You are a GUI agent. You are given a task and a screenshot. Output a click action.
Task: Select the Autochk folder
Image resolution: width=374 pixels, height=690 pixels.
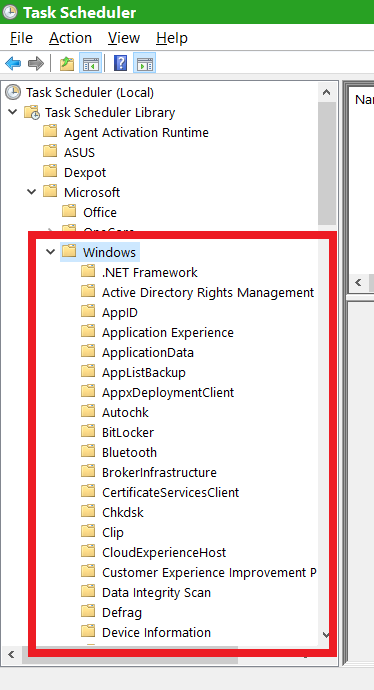tap(125, 412)
